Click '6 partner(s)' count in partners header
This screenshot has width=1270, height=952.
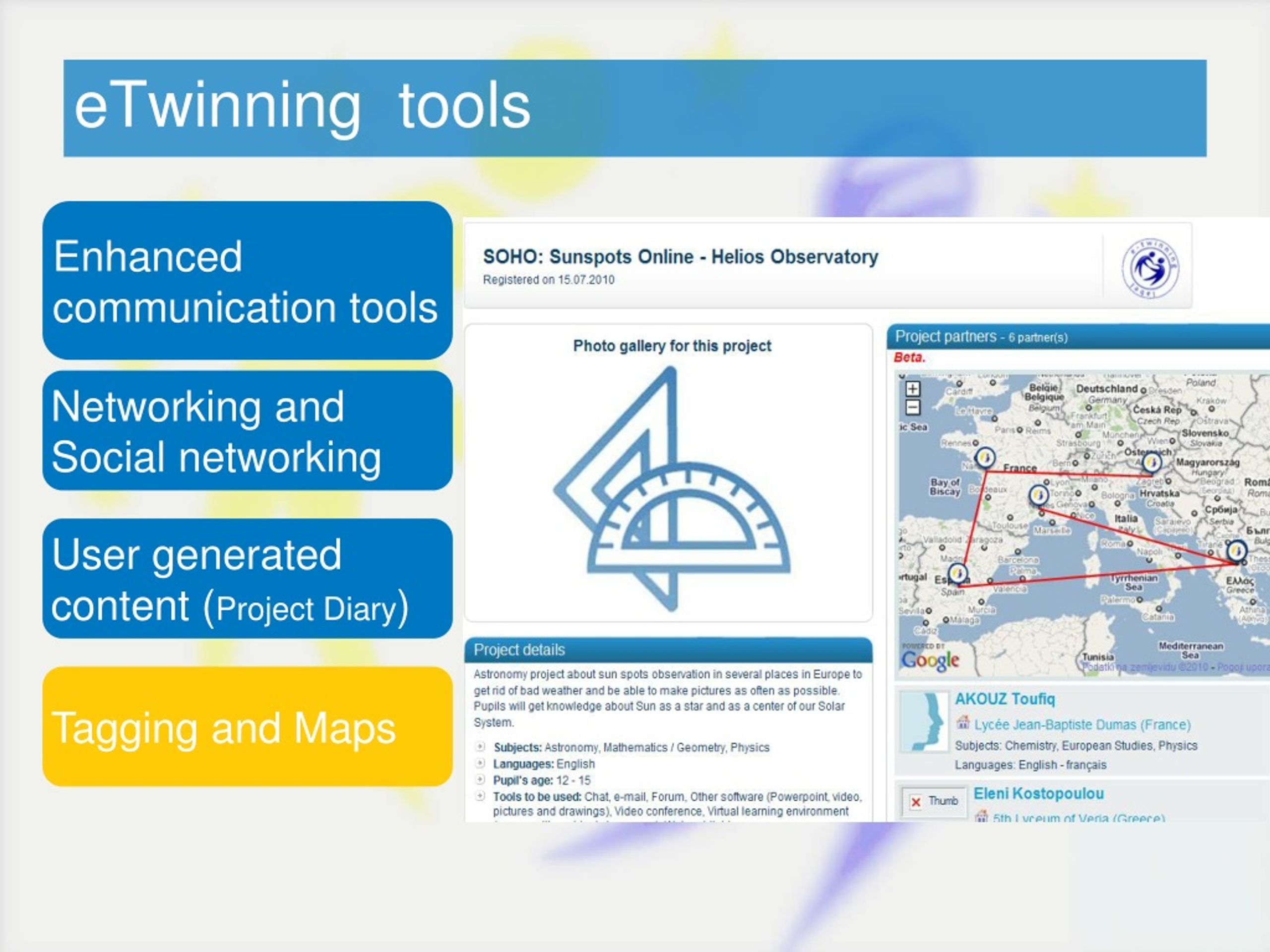pos(1038,338)
